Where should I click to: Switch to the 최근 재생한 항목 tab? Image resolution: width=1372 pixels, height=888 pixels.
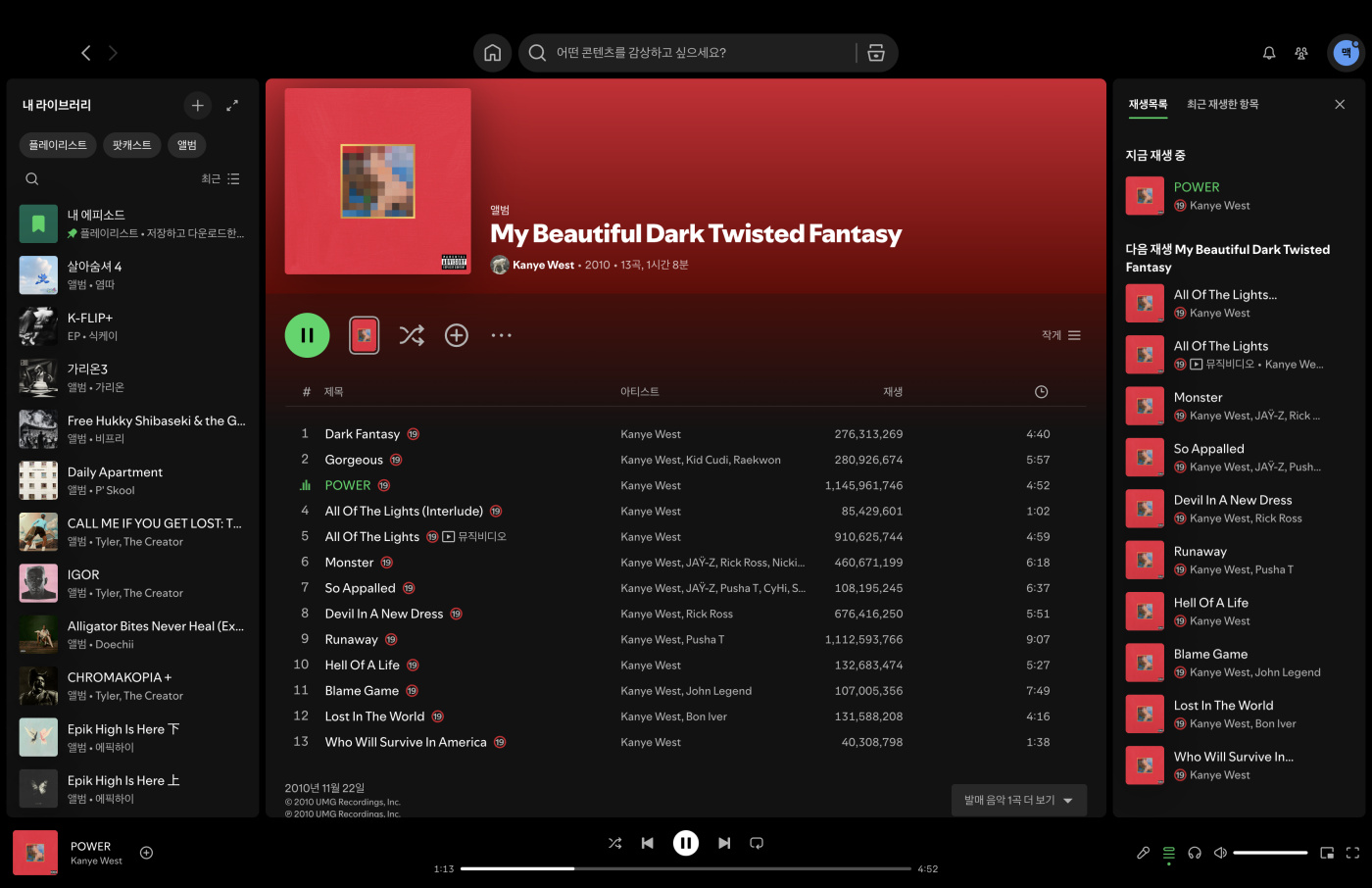1222,104
